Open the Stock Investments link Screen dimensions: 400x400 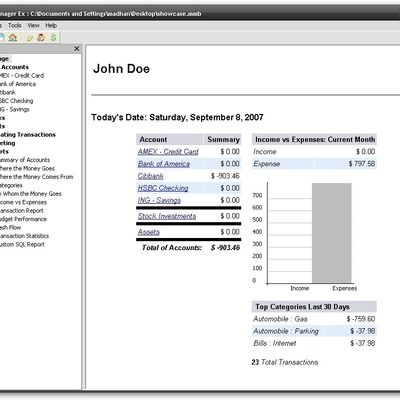[167, 216]
